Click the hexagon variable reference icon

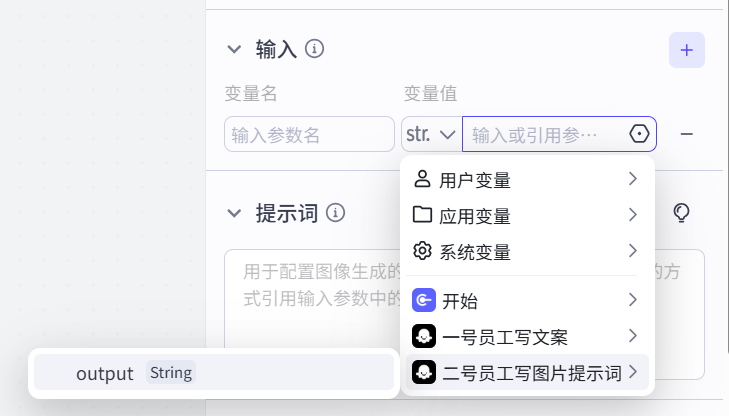coord(639,134)
